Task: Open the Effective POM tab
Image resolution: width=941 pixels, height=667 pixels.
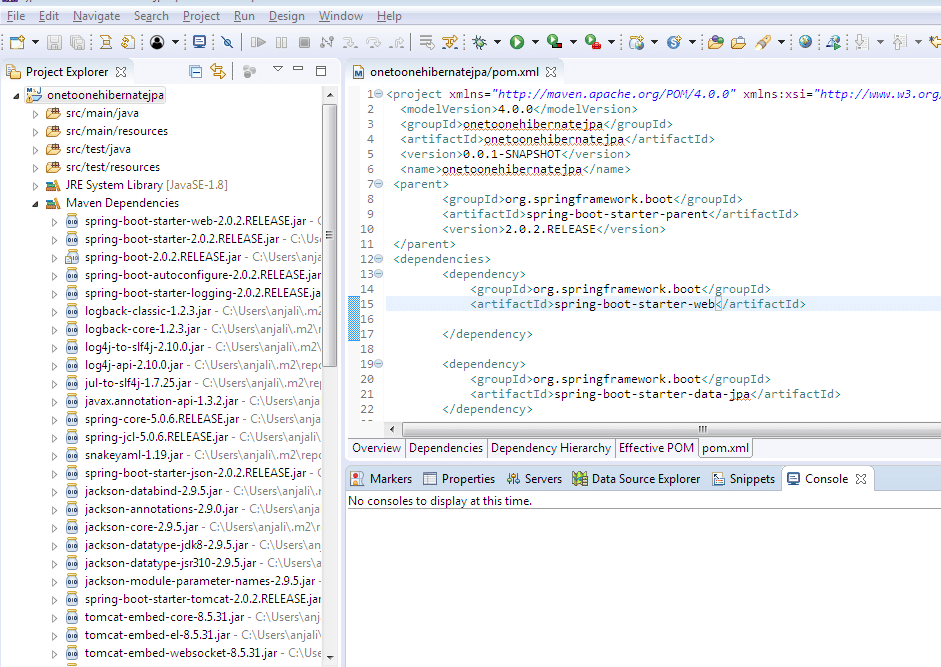Action: coord(655,448)
